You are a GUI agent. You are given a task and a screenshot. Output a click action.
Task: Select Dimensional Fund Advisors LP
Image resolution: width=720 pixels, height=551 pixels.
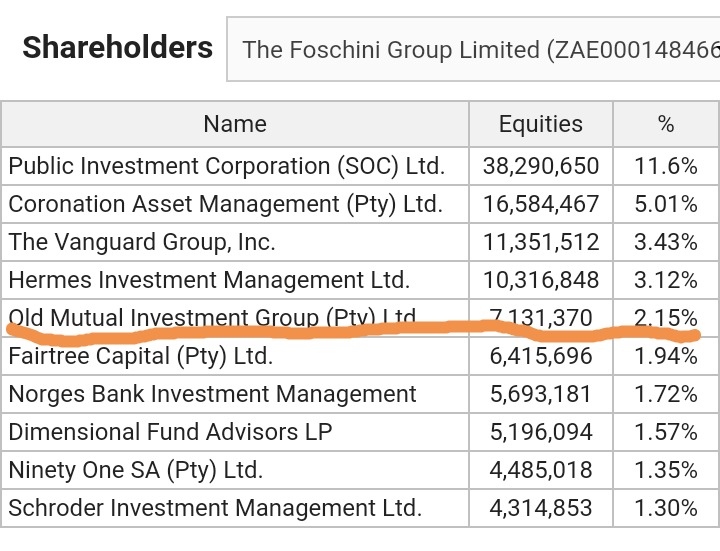[170, 432]
